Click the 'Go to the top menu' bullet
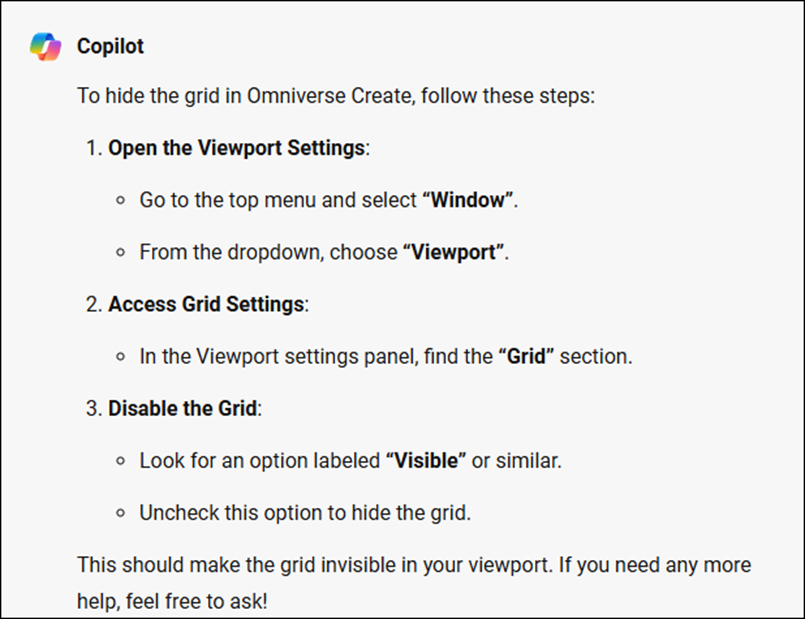 (329, 200)
